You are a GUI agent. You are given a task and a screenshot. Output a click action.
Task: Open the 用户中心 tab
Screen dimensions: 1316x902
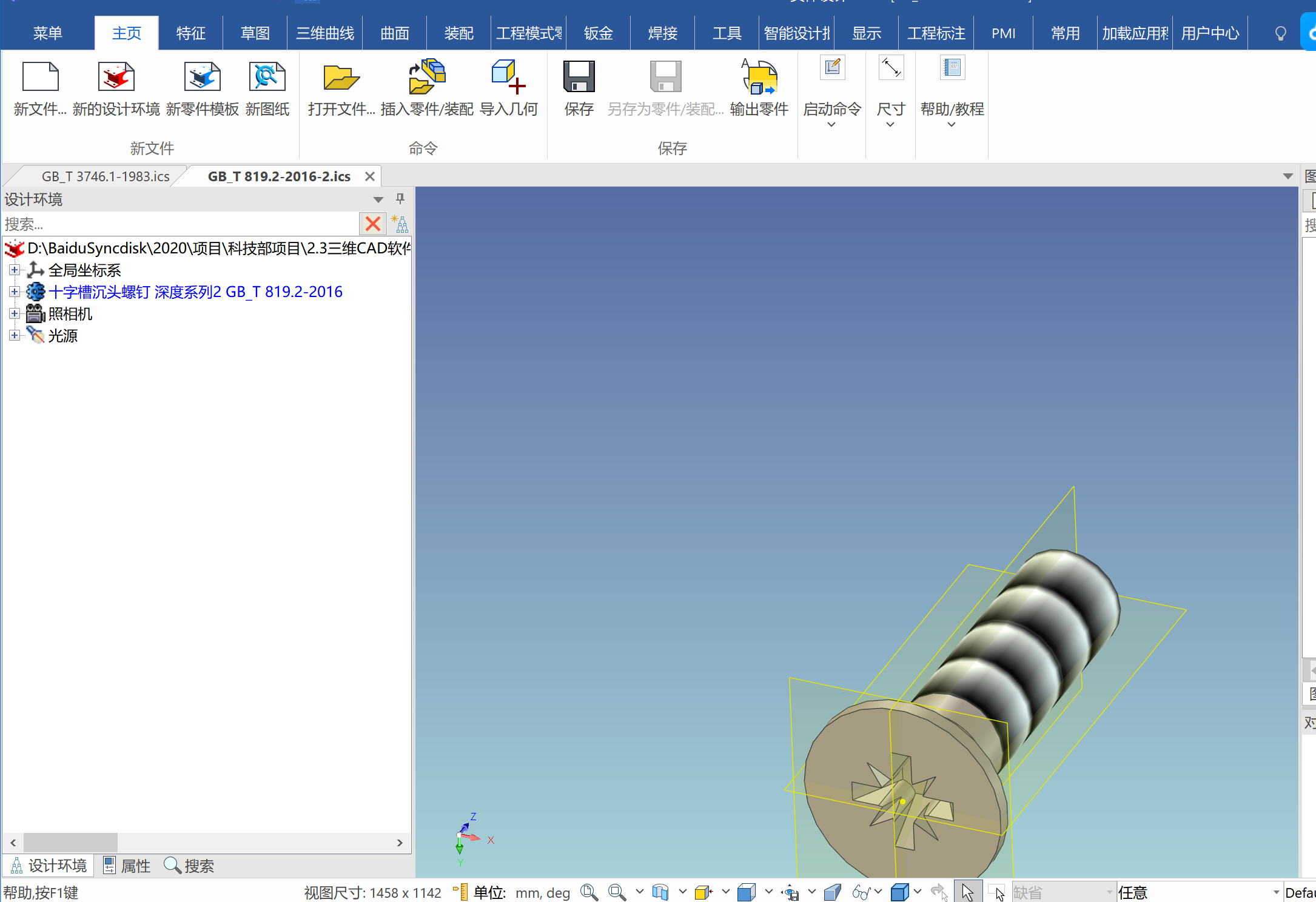[x=1210, y=33]
